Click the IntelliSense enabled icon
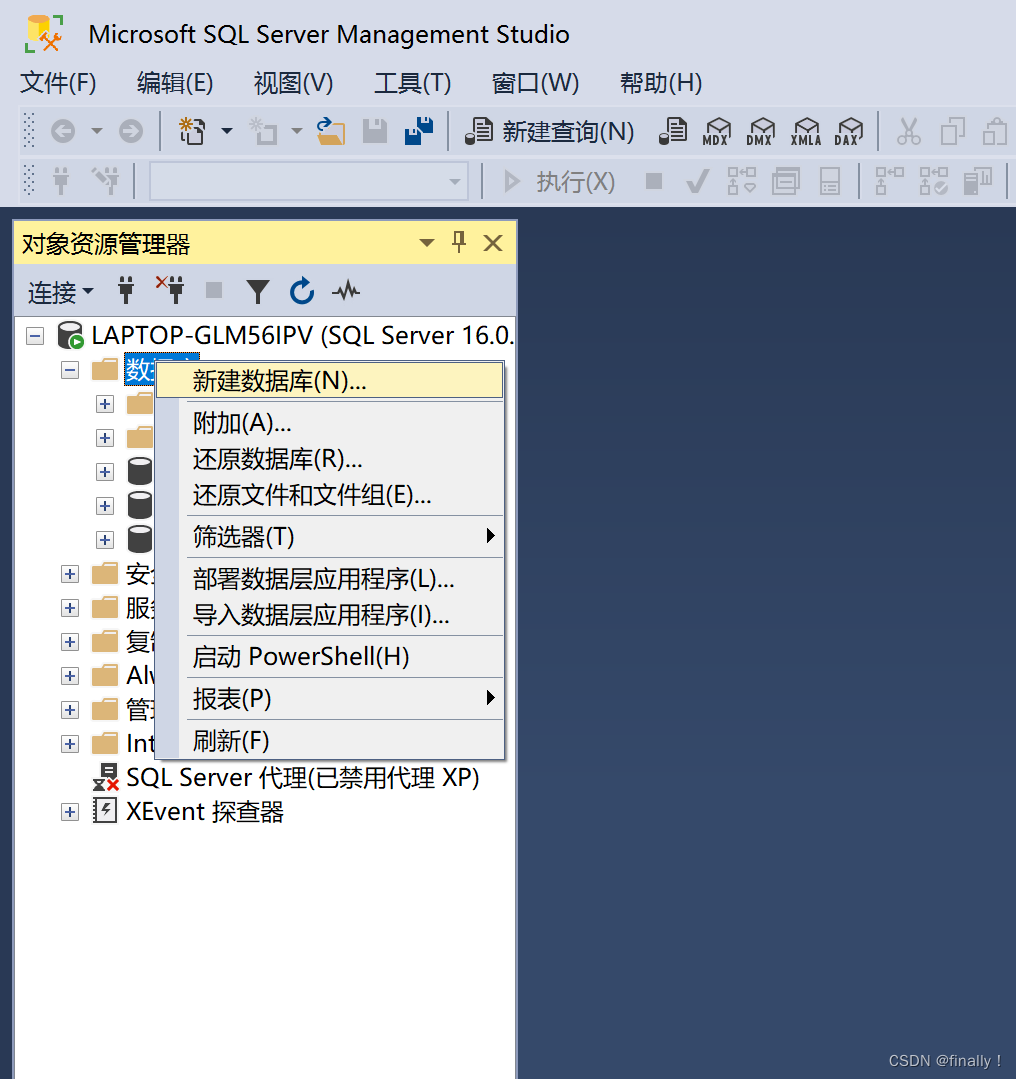Image resolution: width=1016 pixels, height=1079 pixels. click(830, 182)
